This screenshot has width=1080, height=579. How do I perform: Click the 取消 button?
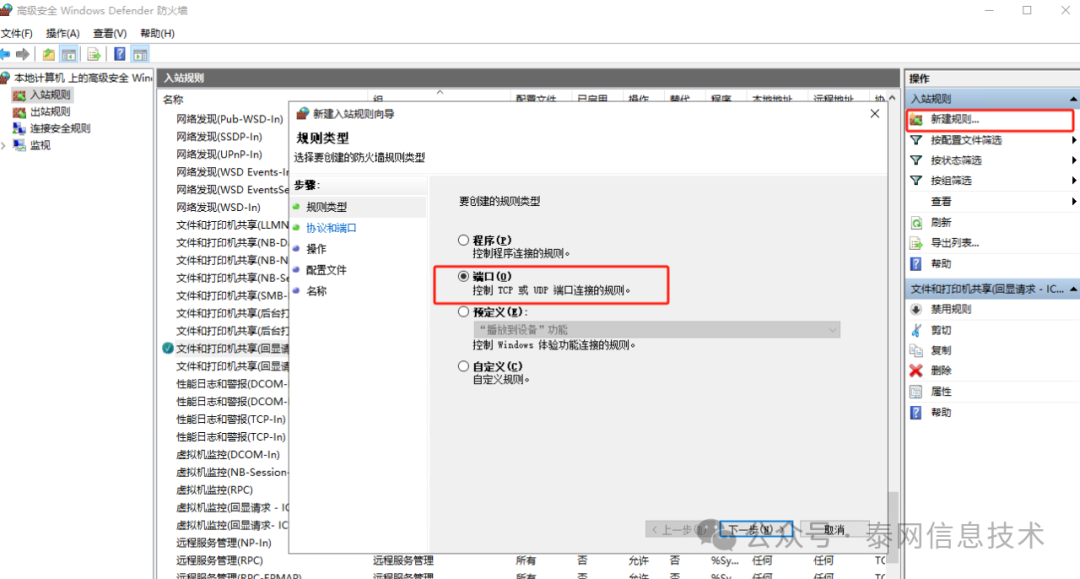pyautogui.click(x=835, y=529)
